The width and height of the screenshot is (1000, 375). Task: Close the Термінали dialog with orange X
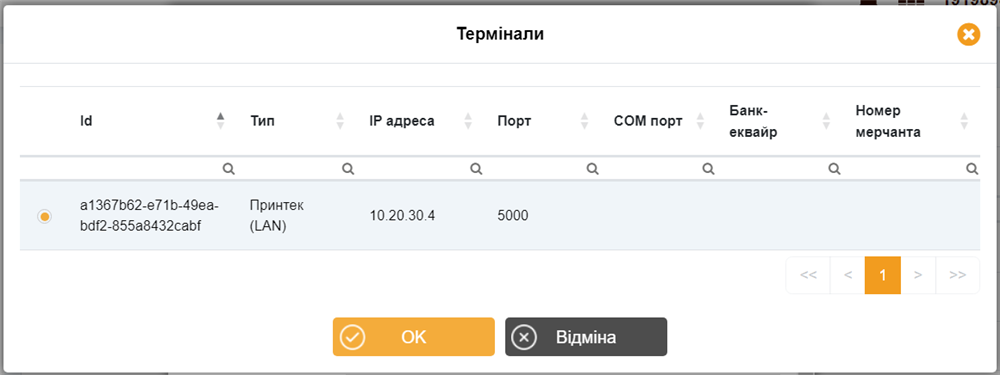[x=968, y=34]
